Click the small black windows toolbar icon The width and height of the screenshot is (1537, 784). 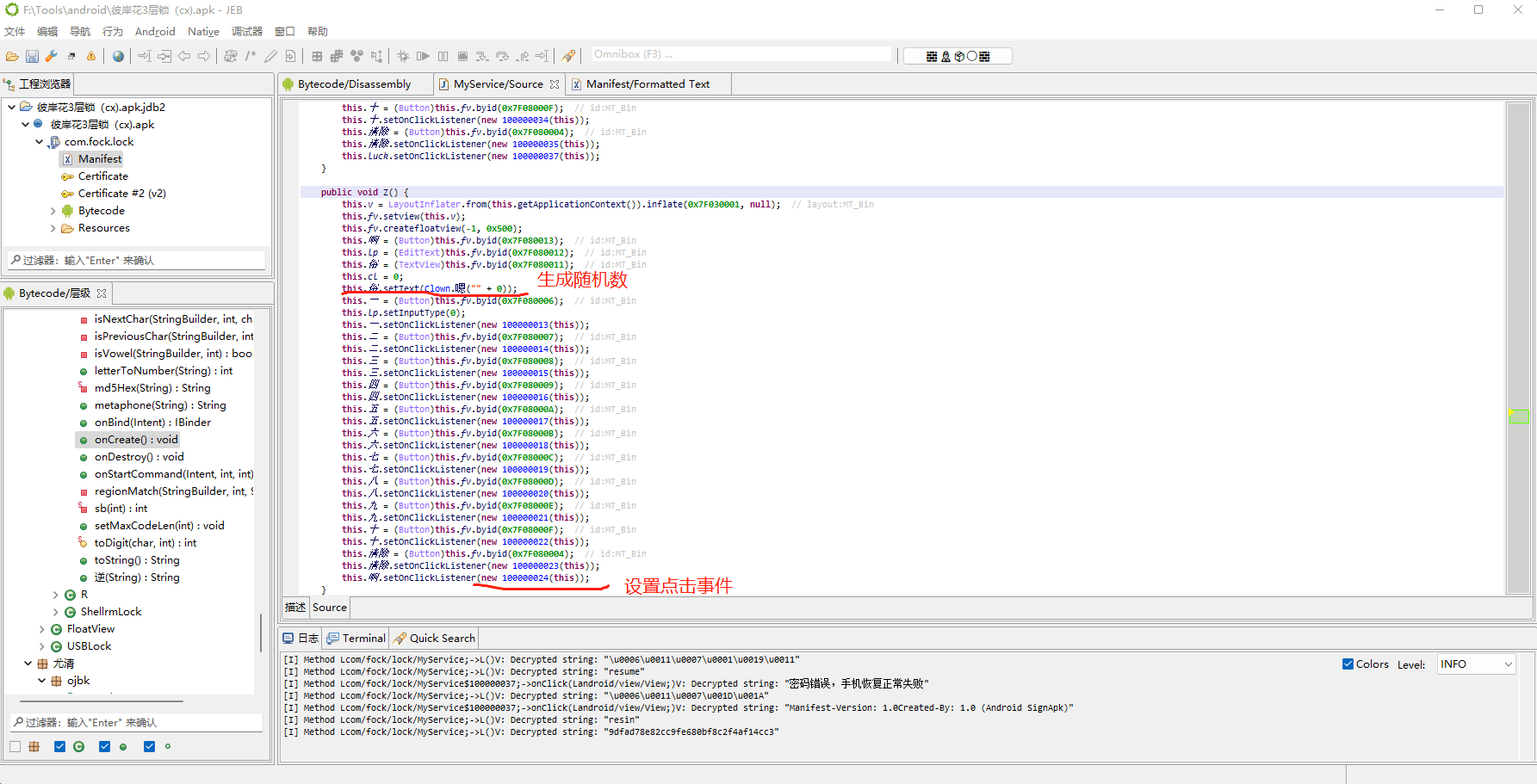71,56
